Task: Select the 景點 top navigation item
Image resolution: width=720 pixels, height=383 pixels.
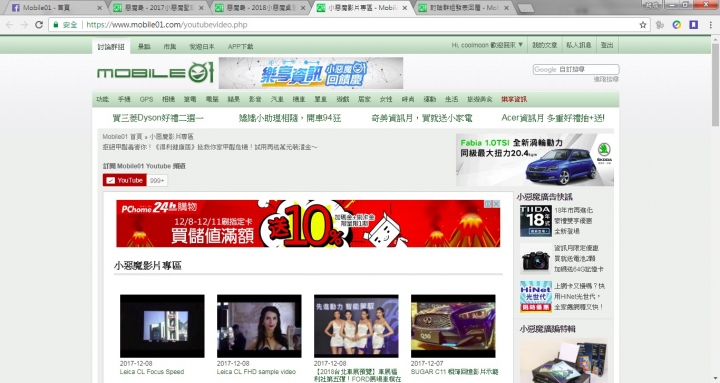Action: pos(144,46)
